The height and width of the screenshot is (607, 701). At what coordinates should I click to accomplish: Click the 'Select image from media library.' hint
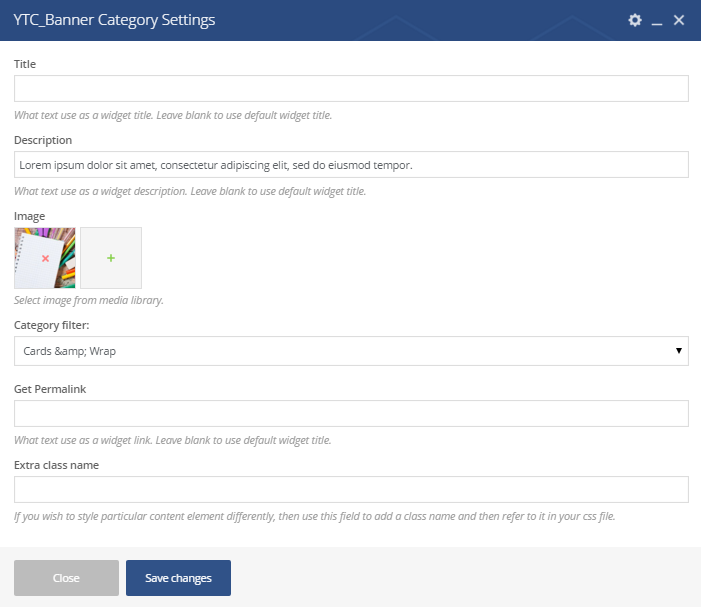(x=89, y=300)
